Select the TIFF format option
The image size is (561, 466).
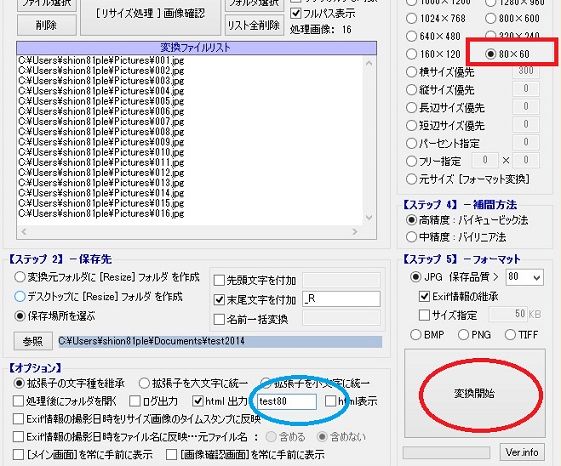click(x=510, y=335)
